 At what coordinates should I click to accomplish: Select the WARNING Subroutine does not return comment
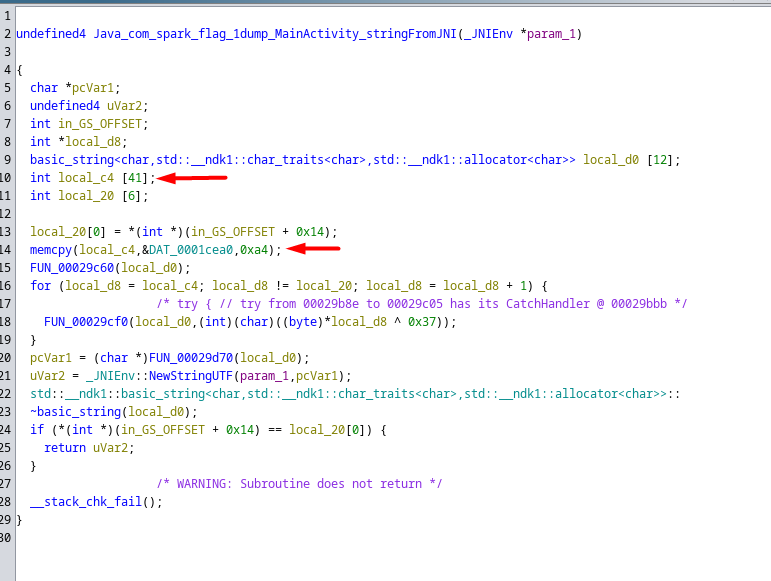point(299,484)
